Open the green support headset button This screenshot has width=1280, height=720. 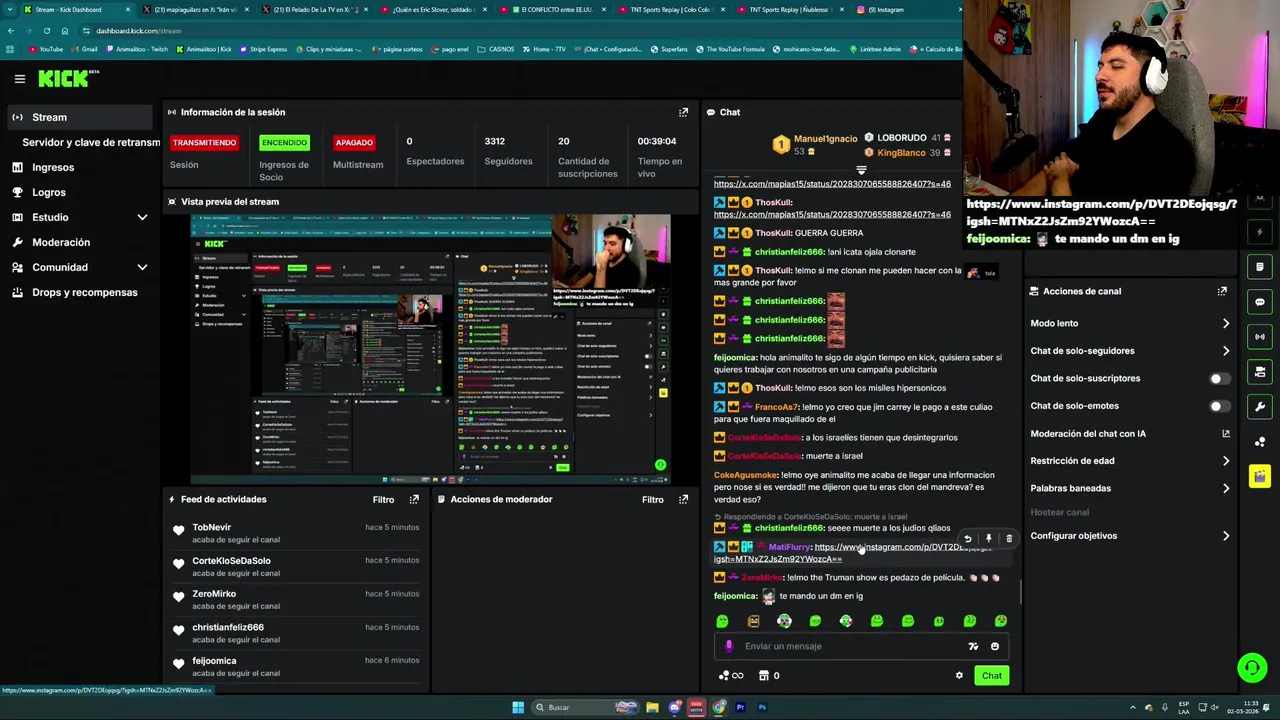[1252, 667]
